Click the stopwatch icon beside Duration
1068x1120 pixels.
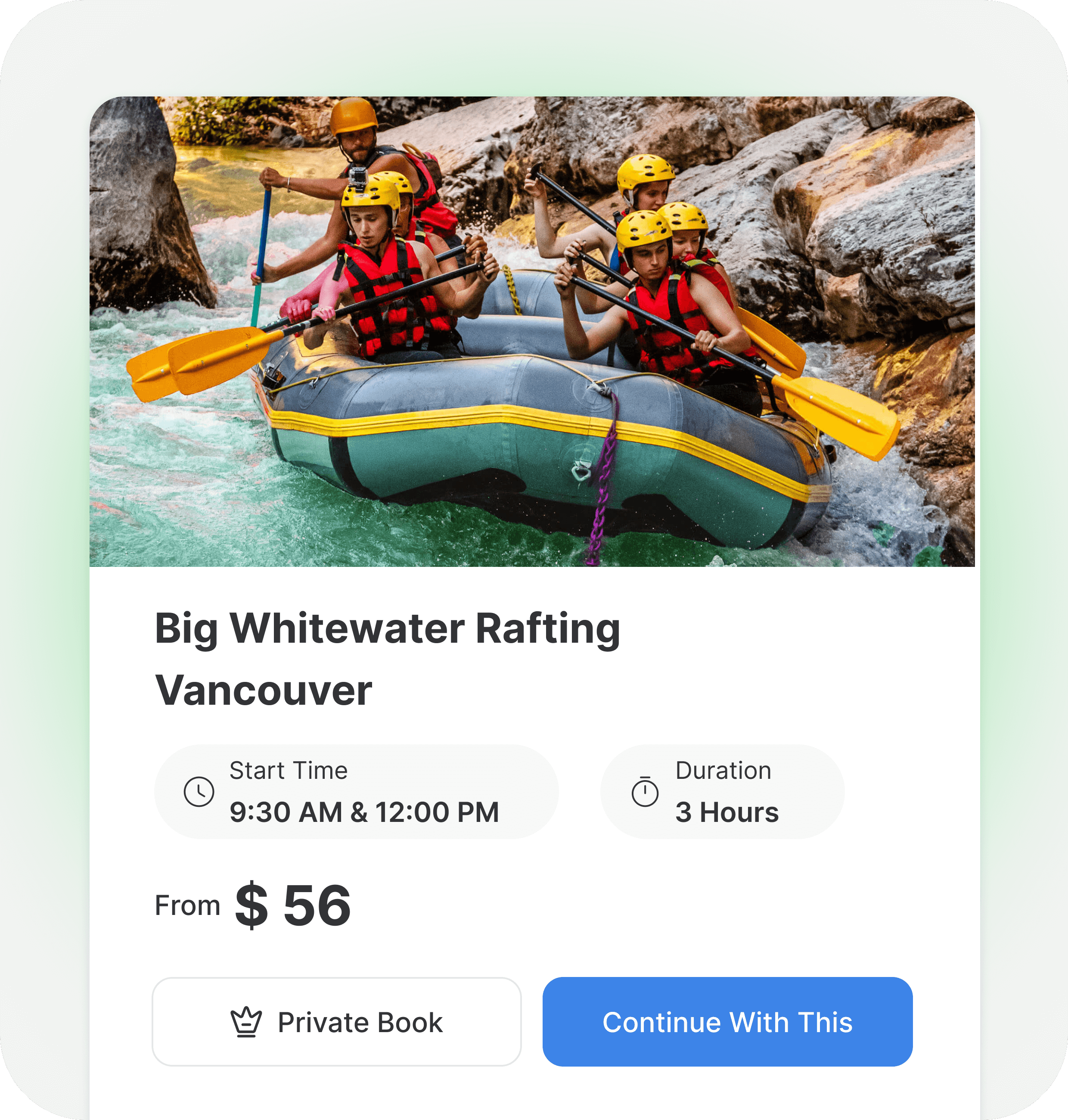pyautogui.click(x=645, y=791)
